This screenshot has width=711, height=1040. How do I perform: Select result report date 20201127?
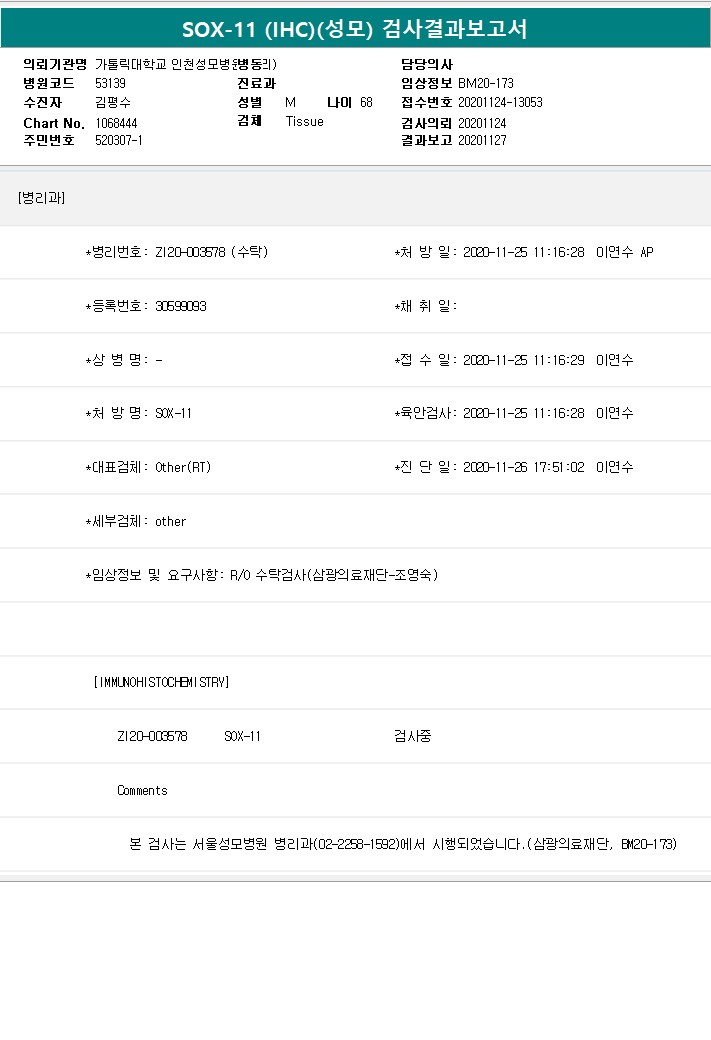[482, 140]
